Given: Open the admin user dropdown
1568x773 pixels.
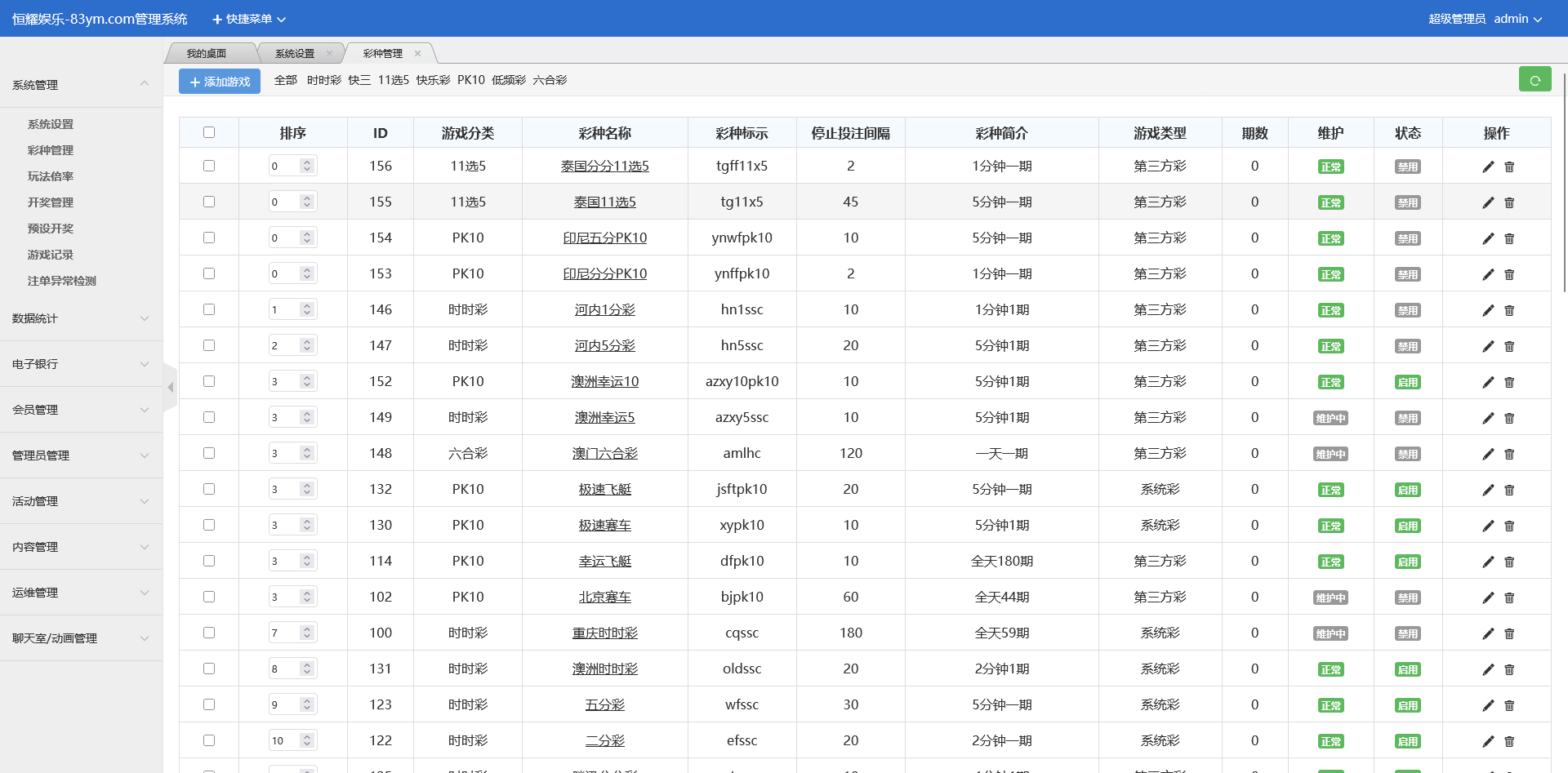Looking at the screenshot, I should point(1517,19).
